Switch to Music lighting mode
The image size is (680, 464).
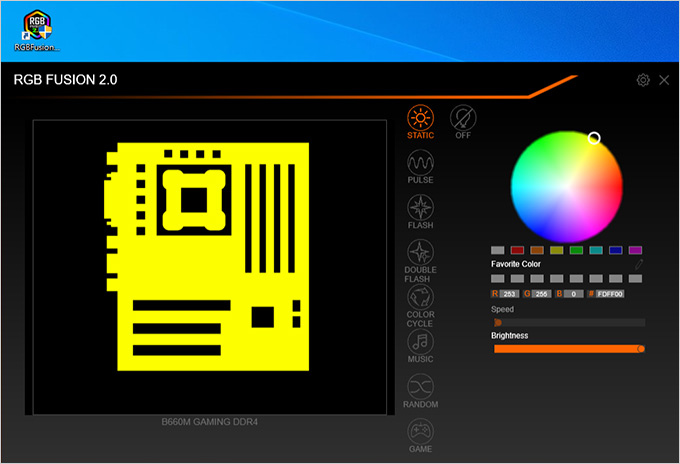pos(420,346)
